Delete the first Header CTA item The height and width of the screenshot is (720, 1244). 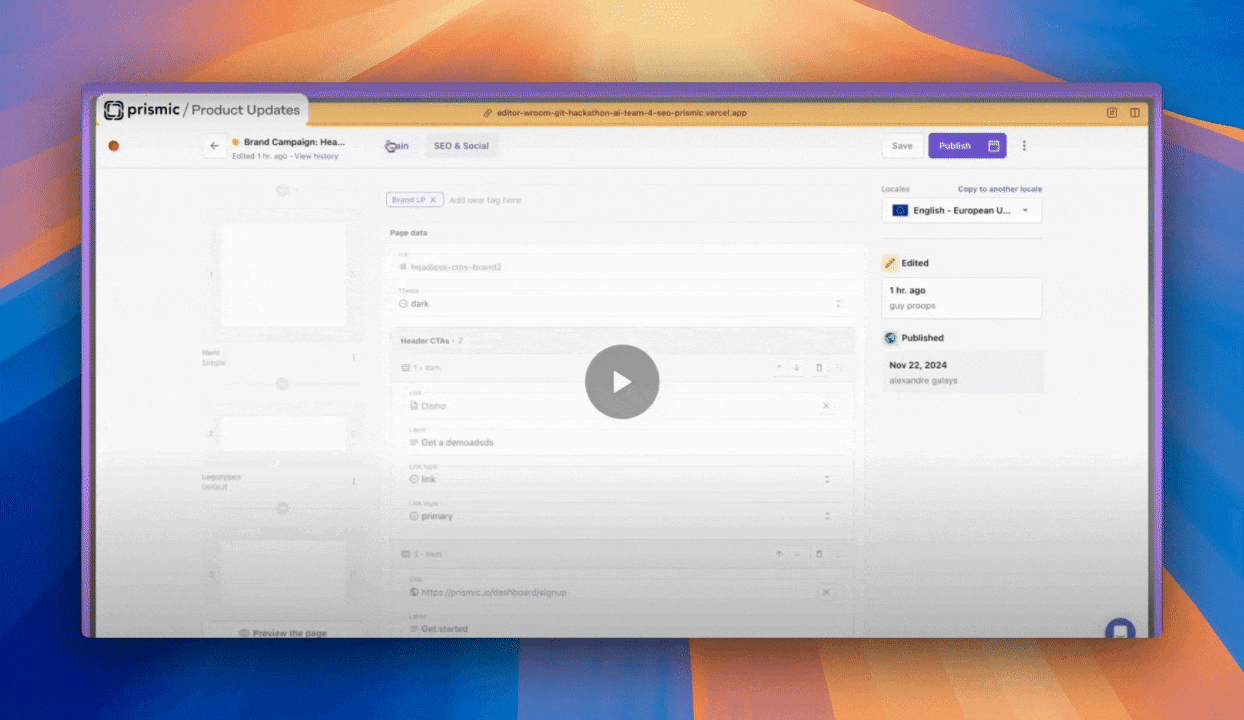tap(819, 367)
